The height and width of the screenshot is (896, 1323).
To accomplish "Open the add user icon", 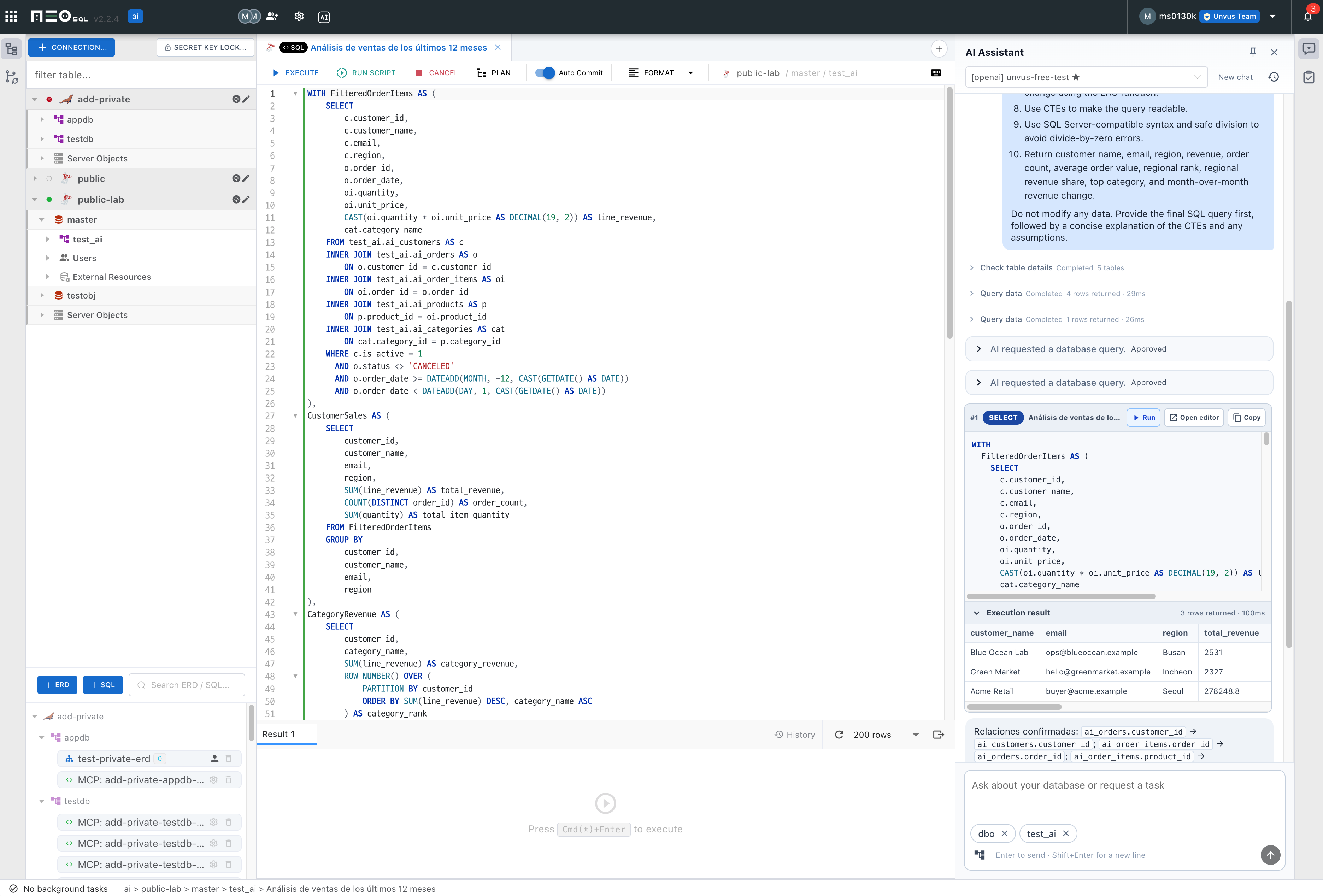I will (271, 17).
